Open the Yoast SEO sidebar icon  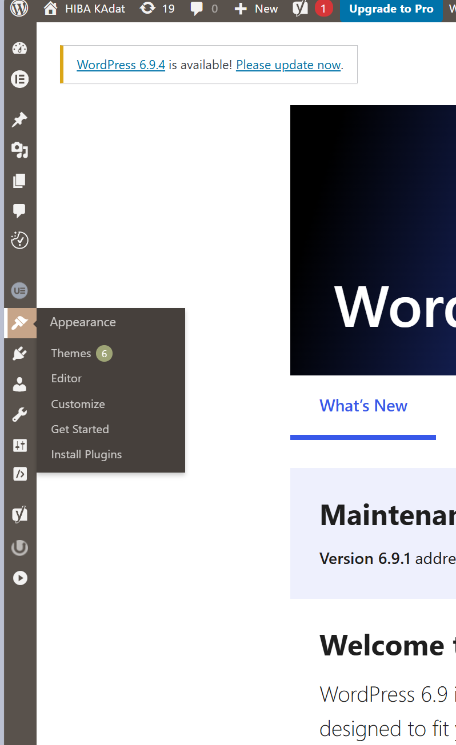coord(19,514)
